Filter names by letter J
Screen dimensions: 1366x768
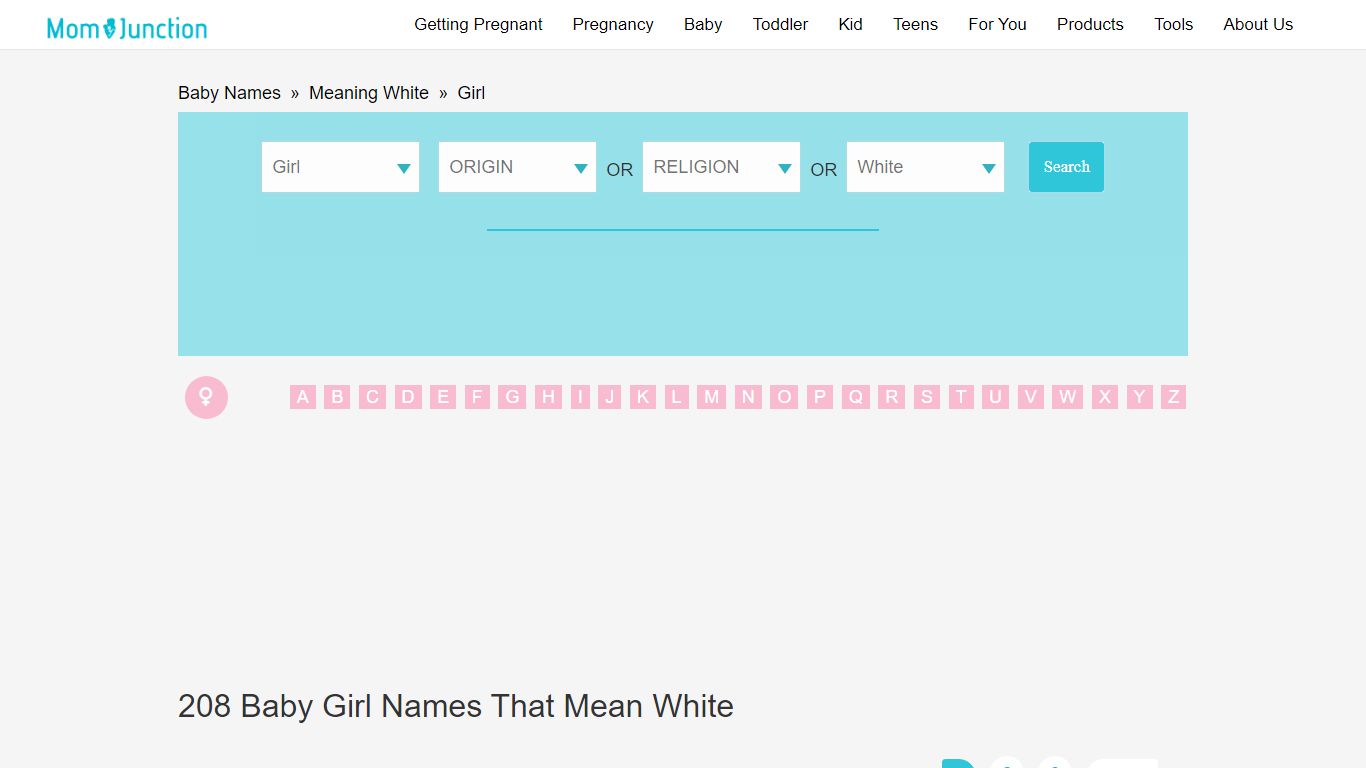coord(610,397)
